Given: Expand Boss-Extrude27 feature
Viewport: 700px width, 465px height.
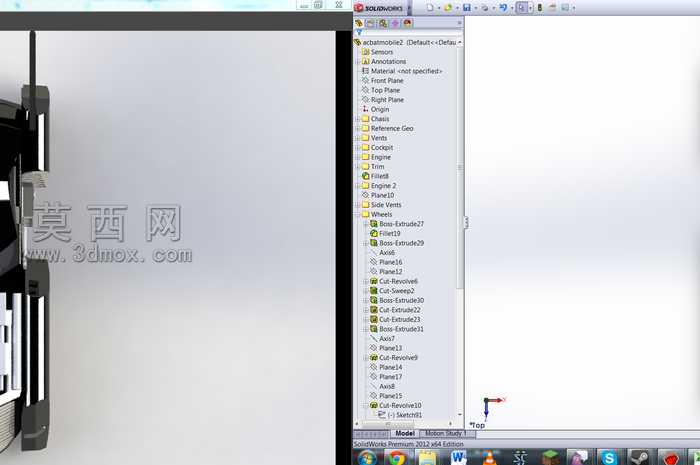Looking at the screenshot, I should click(x=366, y=224).
